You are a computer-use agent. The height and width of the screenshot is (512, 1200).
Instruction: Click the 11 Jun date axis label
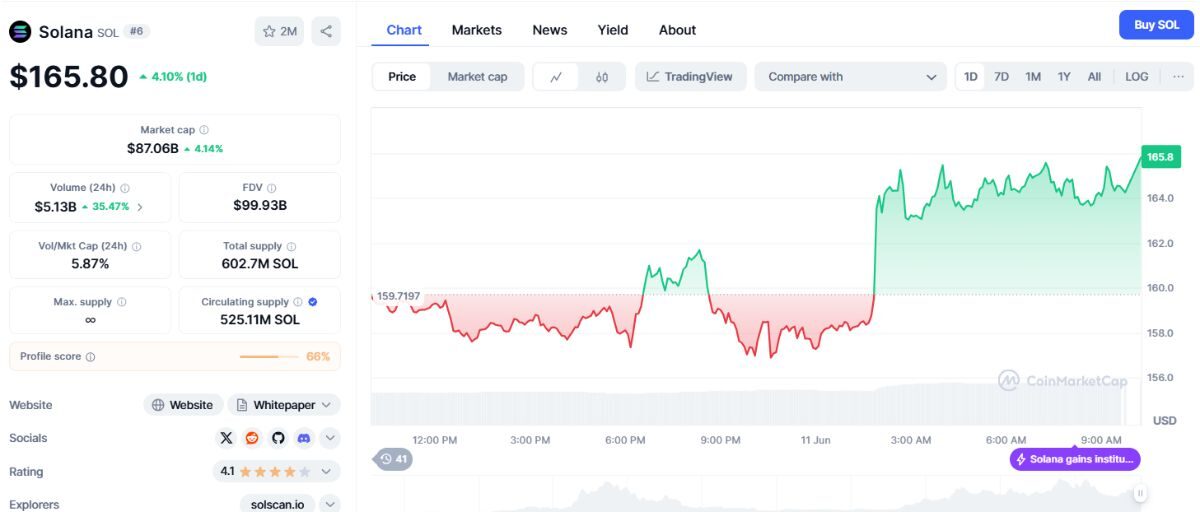pyautogui.click(x=816, y=440)
